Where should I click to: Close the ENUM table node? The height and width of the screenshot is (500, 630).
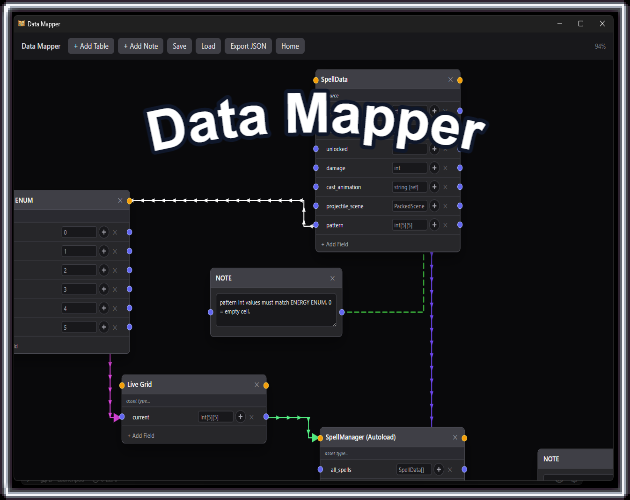coord(120,200)
